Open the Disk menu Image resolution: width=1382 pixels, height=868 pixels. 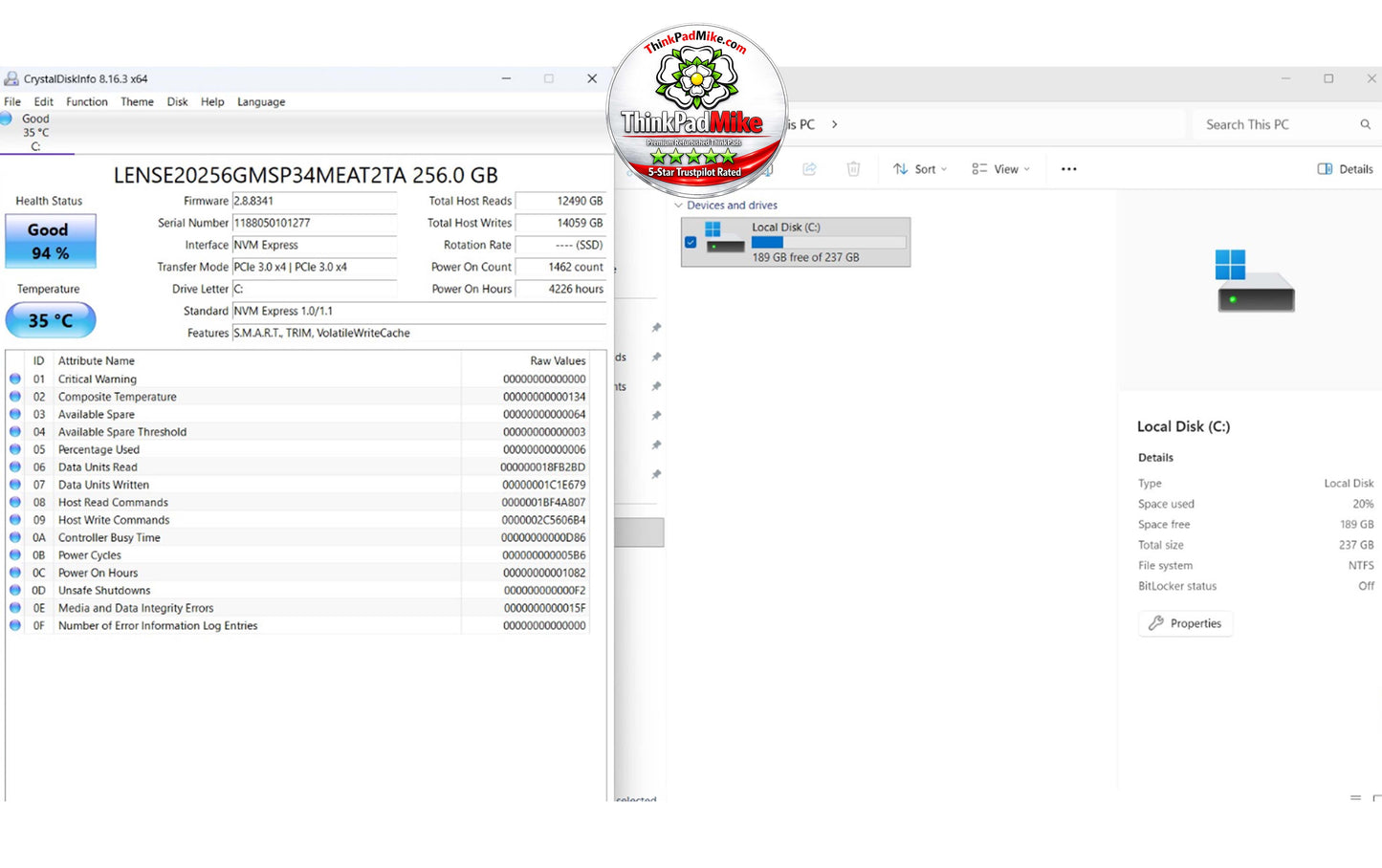178,101
